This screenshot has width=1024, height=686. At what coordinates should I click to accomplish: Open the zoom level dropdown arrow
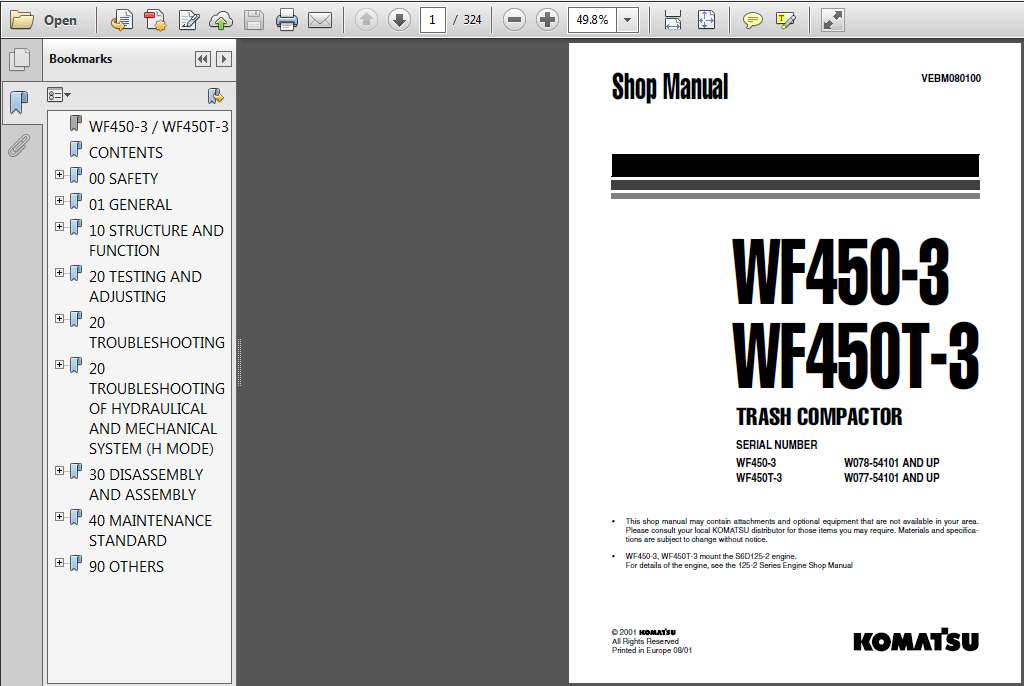pyautogui.click(x=628, y=20)
